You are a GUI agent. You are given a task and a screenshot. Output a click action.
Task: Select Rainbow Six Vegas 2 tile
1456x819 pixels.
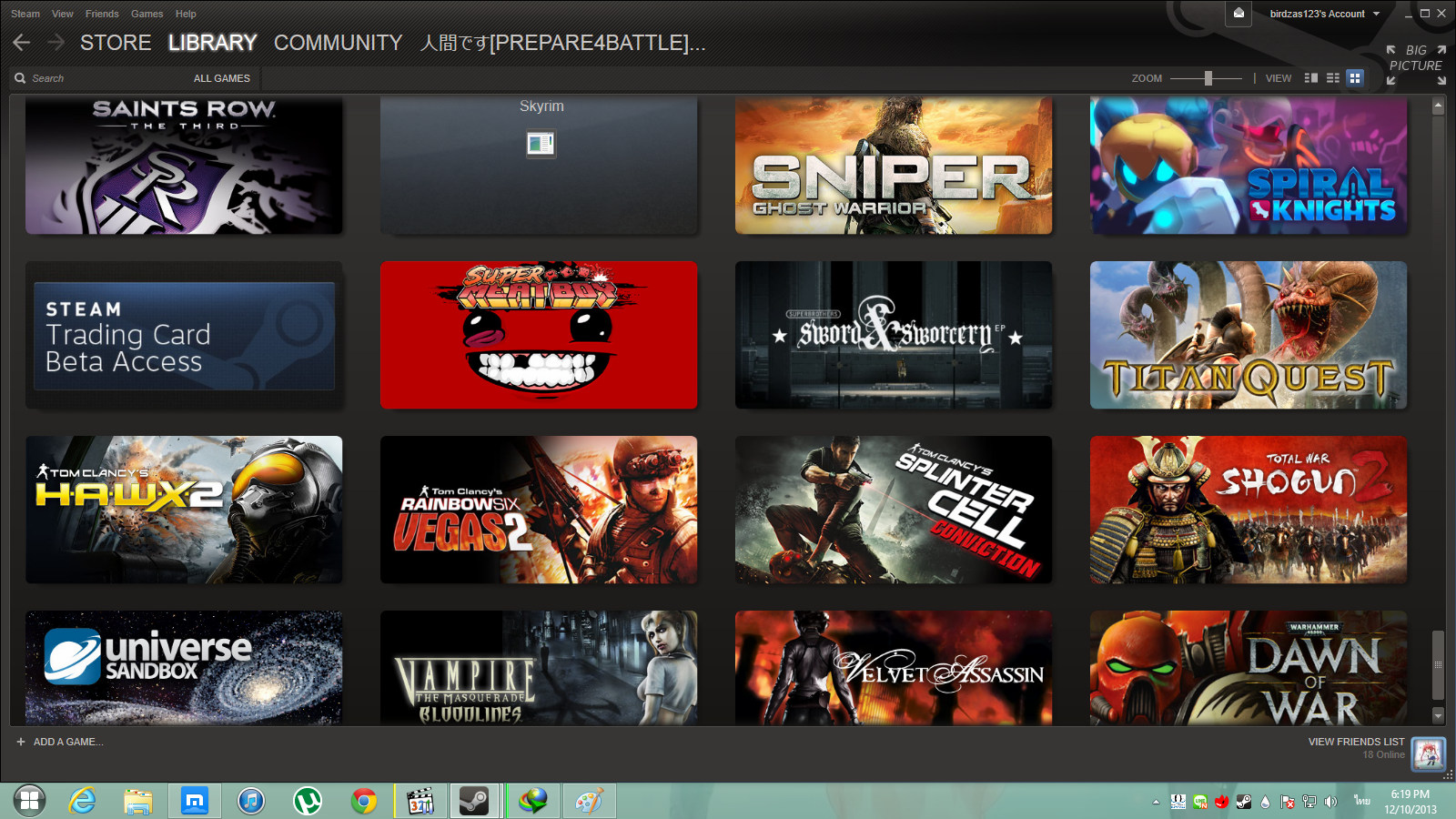539,510
